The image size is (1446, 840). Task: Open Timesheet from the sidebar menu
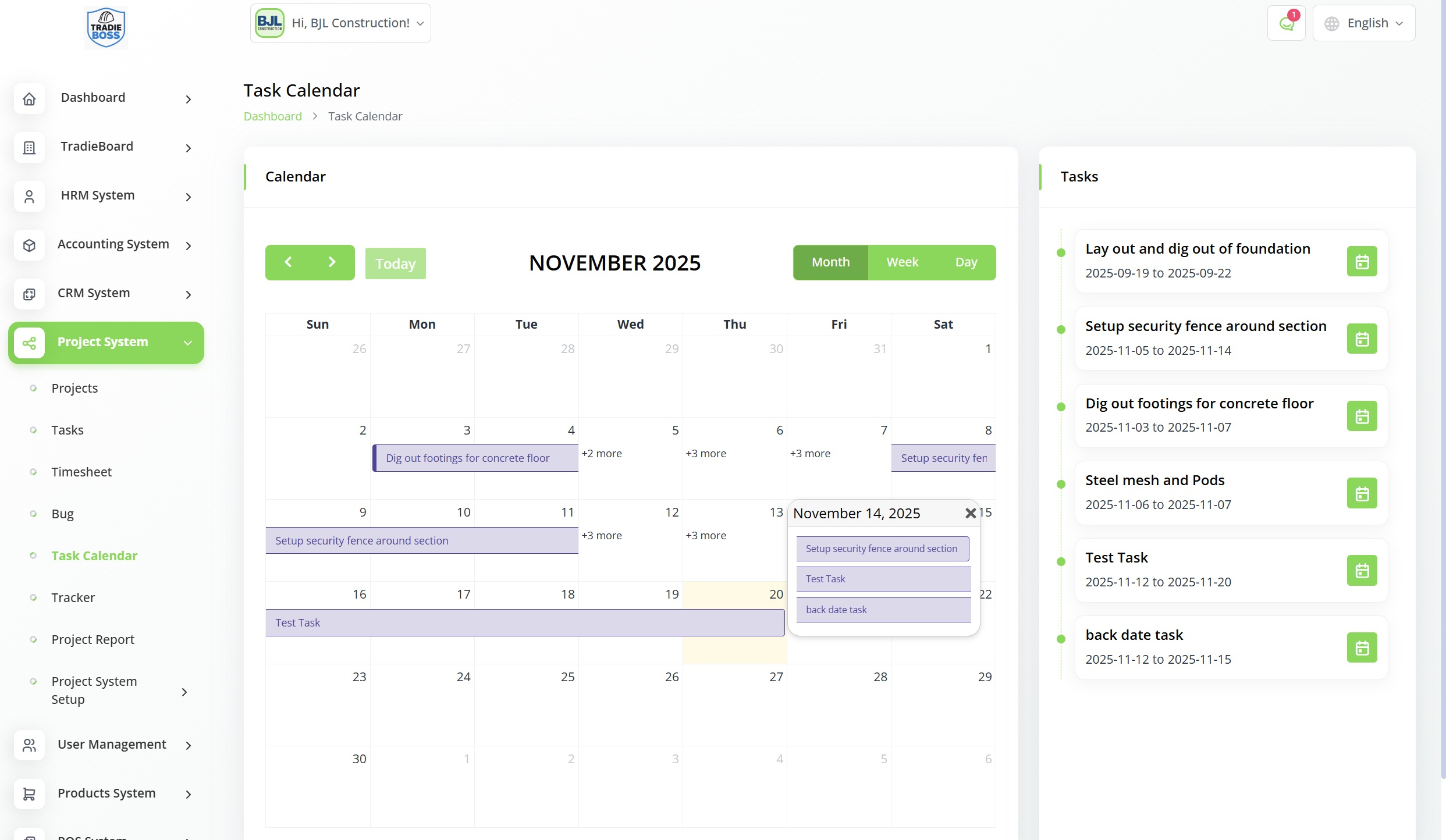click(81, 472)
